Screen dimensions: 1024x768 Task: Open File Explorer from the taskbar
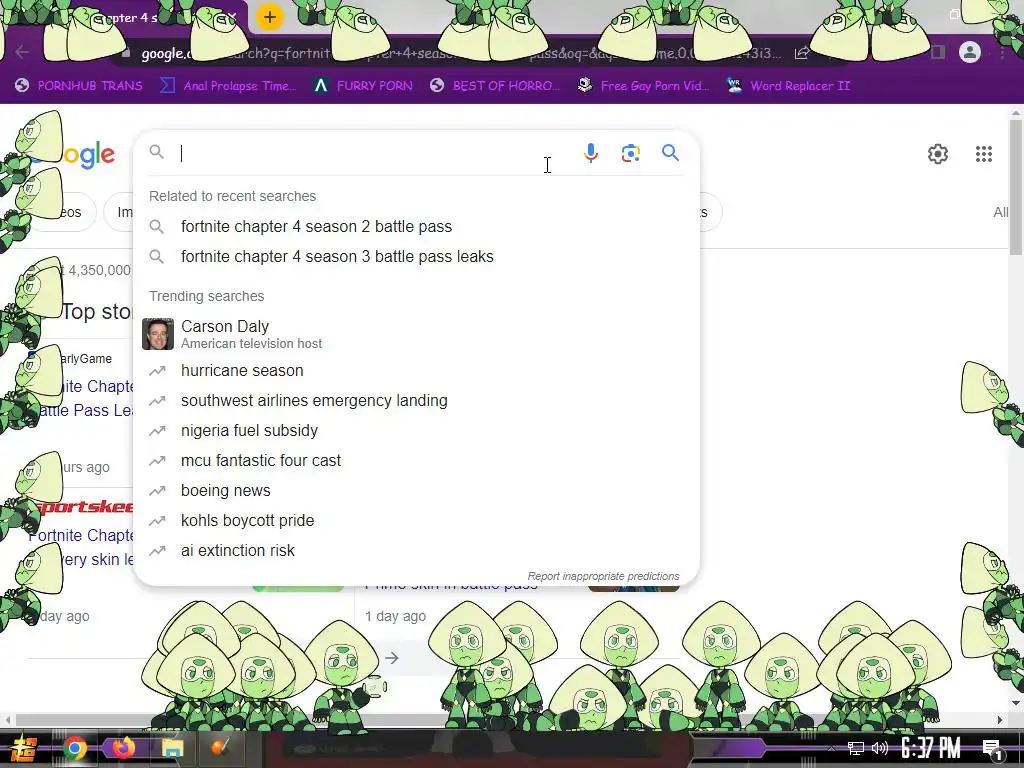pyautogui.click(x=172, y=748)
